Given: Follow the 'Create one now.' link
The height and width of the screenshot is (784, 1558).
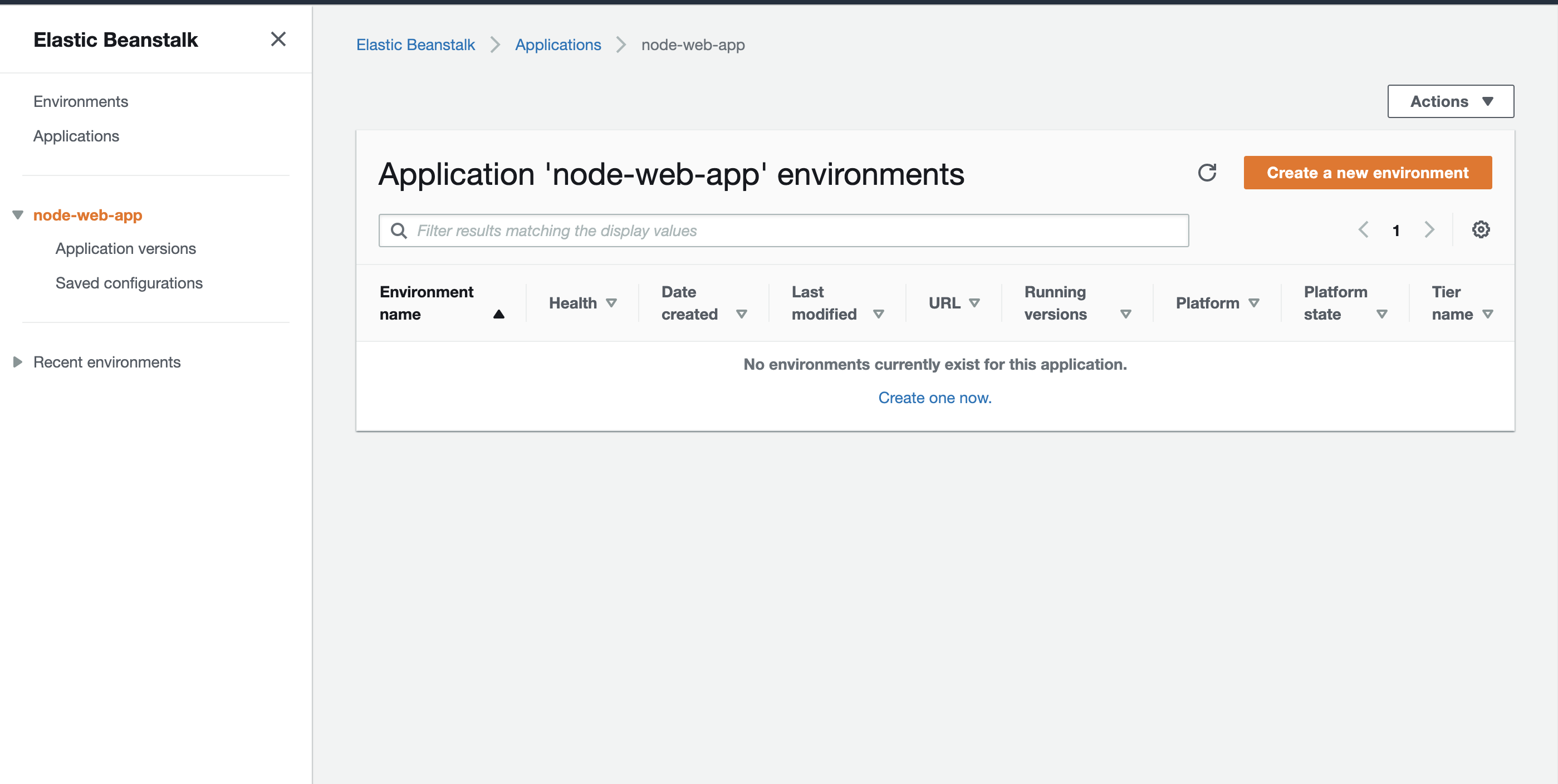Looking at the screenshot, I should click(934, 398).
